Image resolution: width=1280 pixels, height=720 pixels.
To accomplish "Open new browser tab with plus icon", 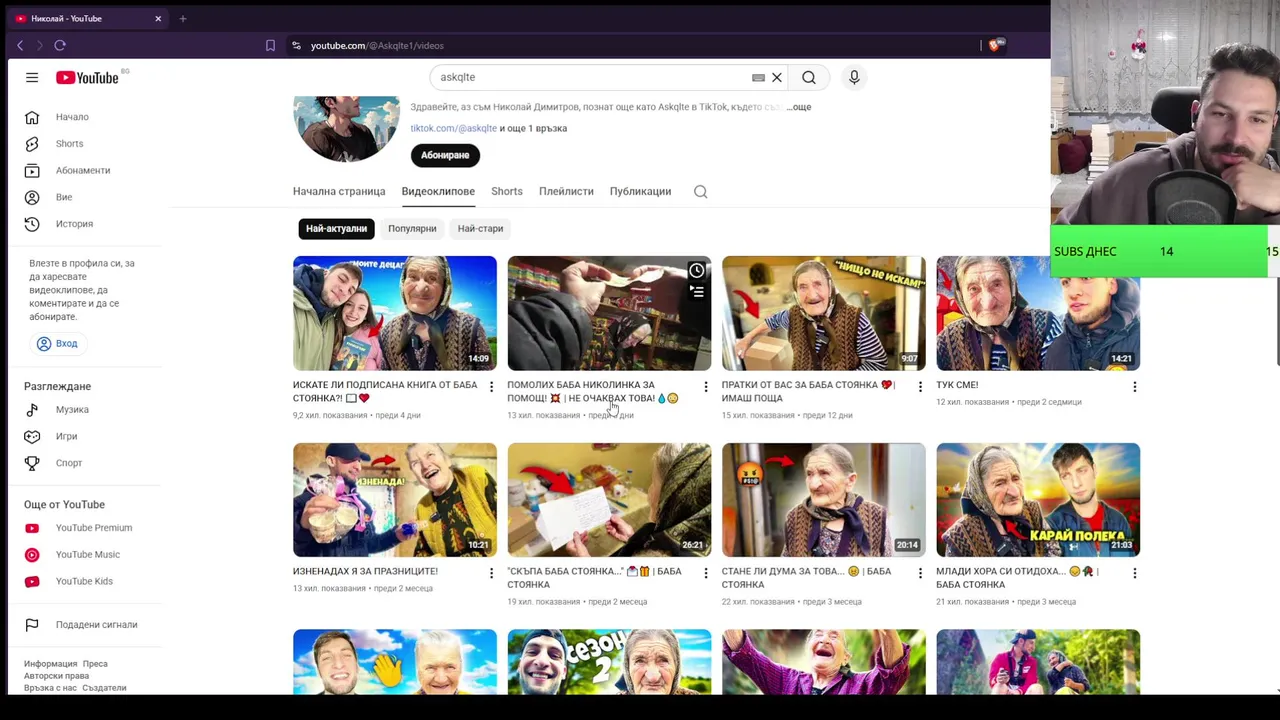I will (183, 18).
